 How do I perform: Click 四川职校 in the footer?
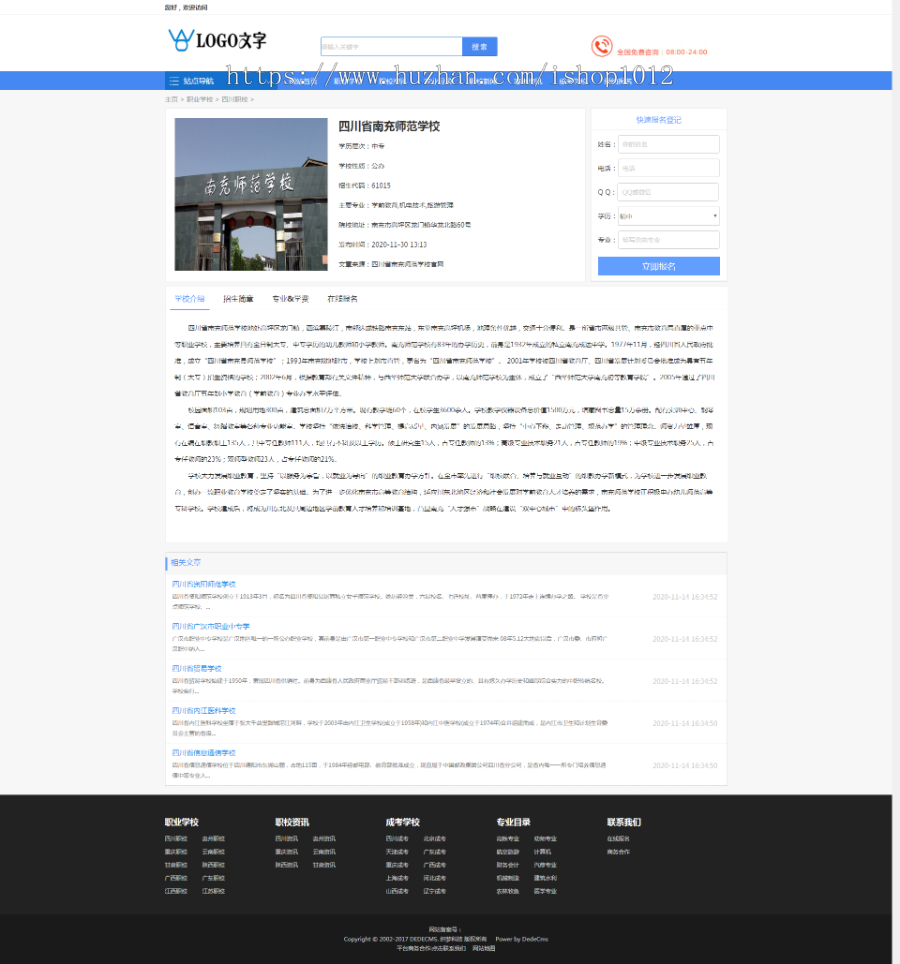176,839
